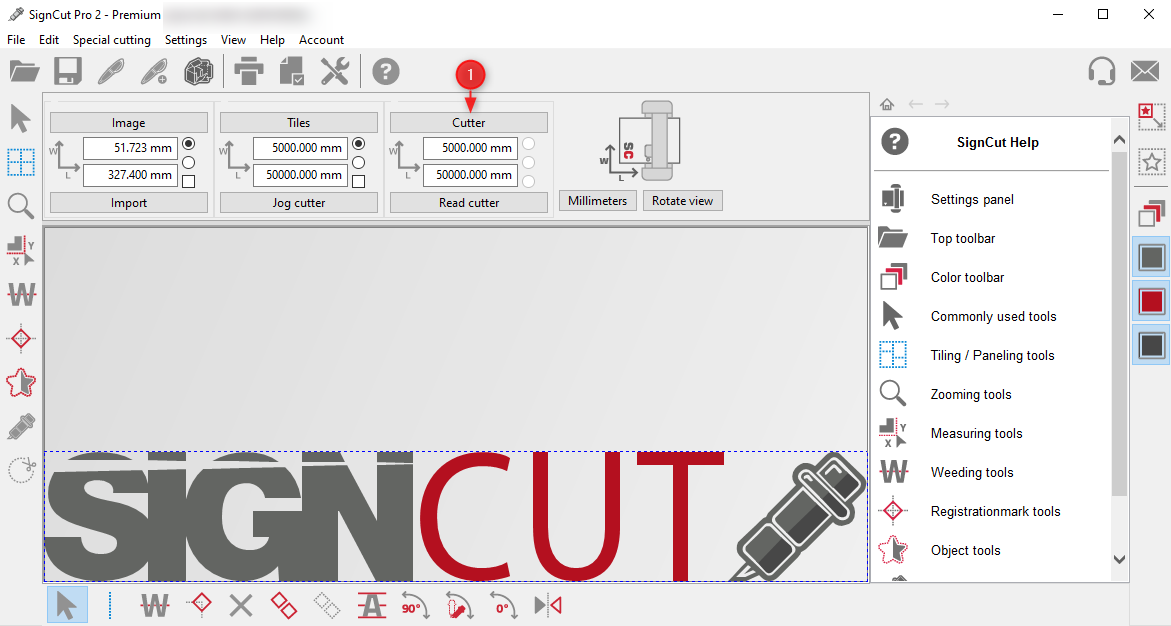Click the rotate 0 degrees icon
The height and width of the screenshot is (626, 1171).
(x=503, y=605)
